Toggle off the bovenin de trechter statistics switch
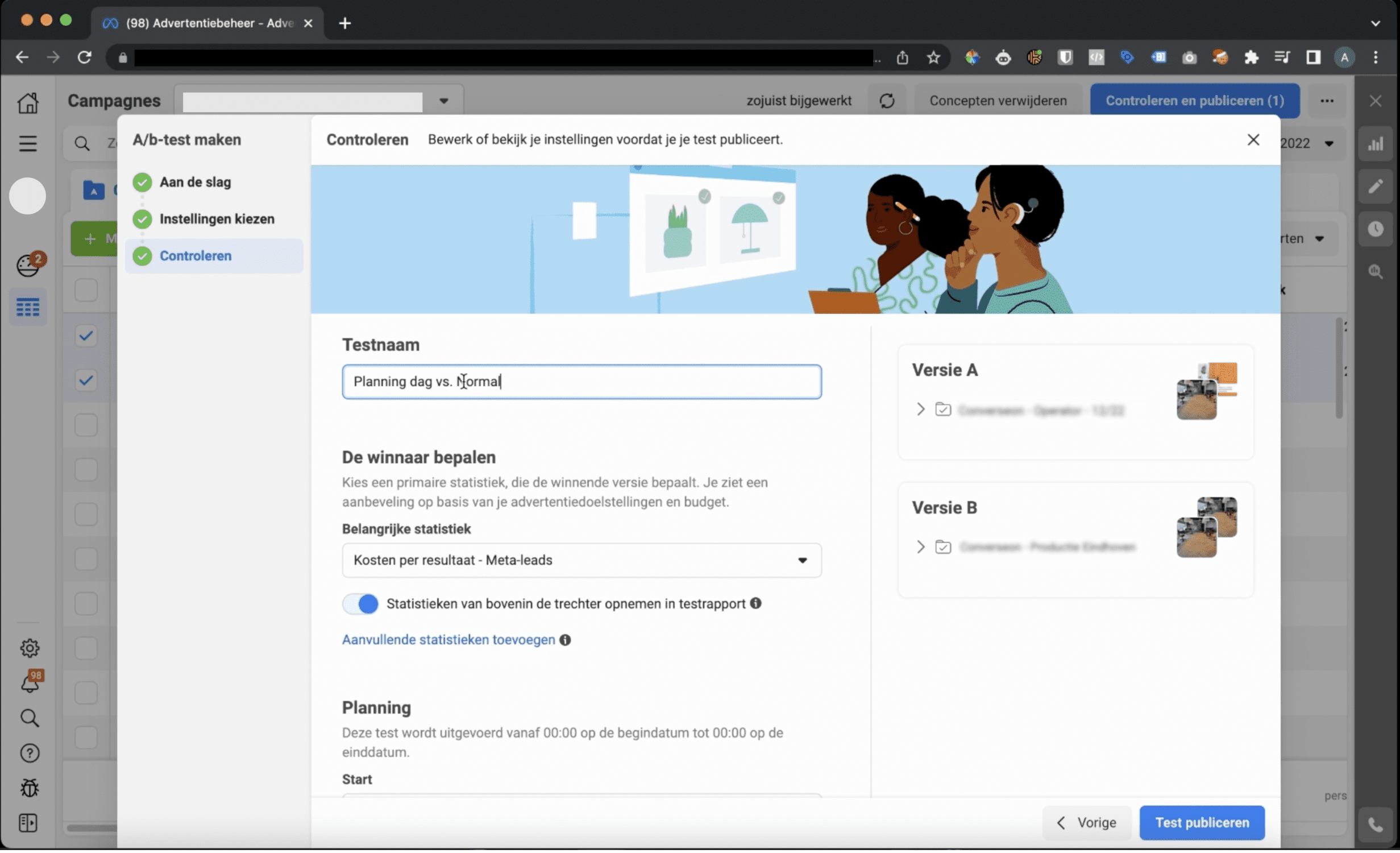 [360, 604]
